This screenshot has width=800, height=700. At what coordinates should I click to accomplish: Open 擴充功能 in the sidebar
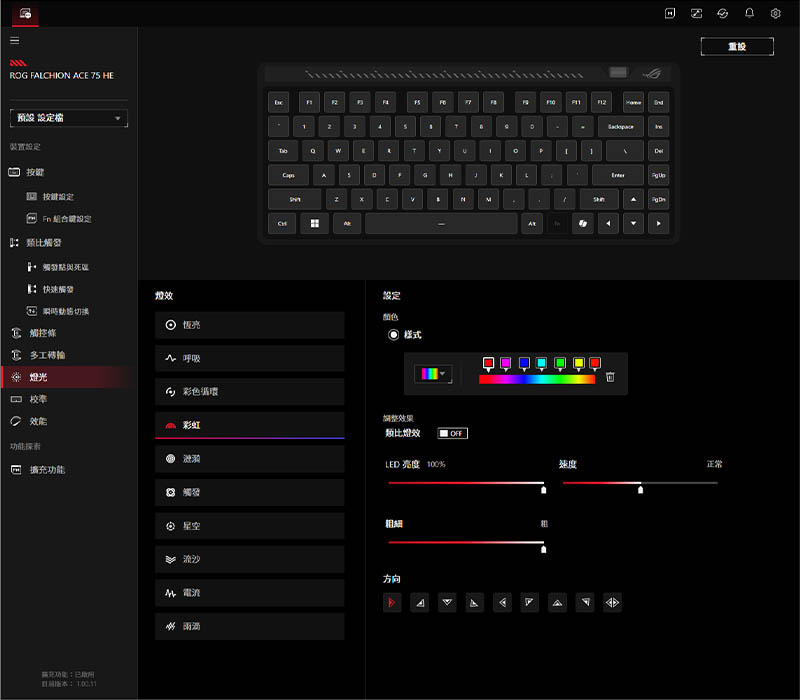pos(47,469)
